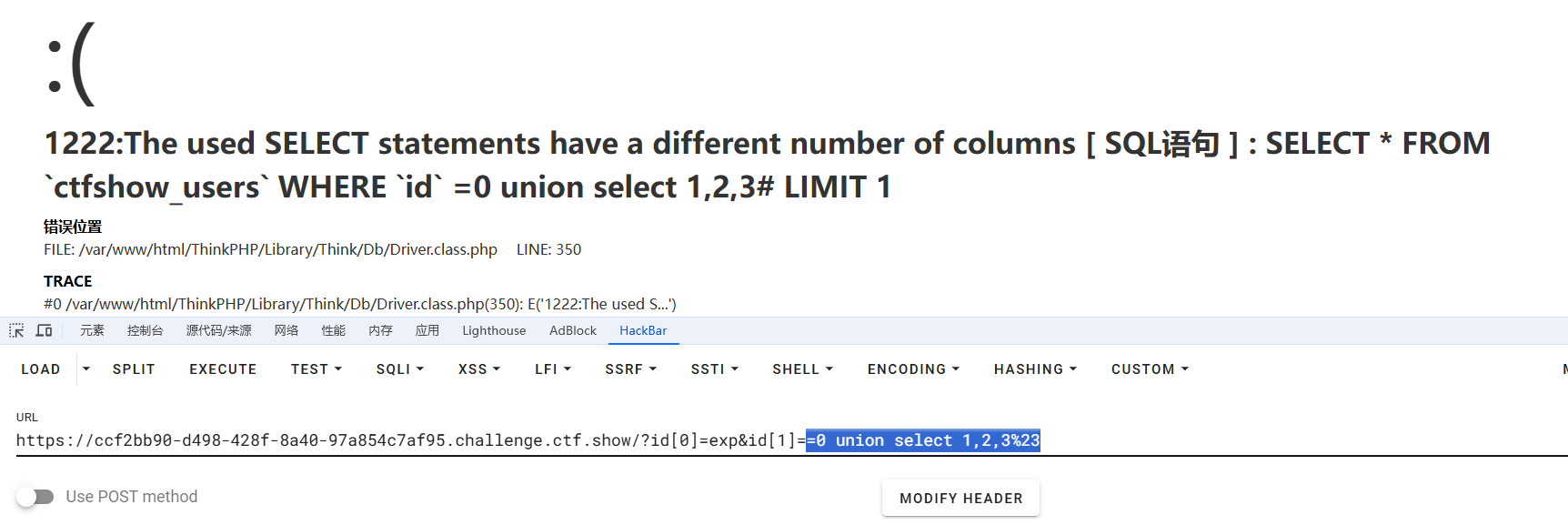Switch to the Lighthouse tab
1568x525 pixels.
click(x=494, y=330)
